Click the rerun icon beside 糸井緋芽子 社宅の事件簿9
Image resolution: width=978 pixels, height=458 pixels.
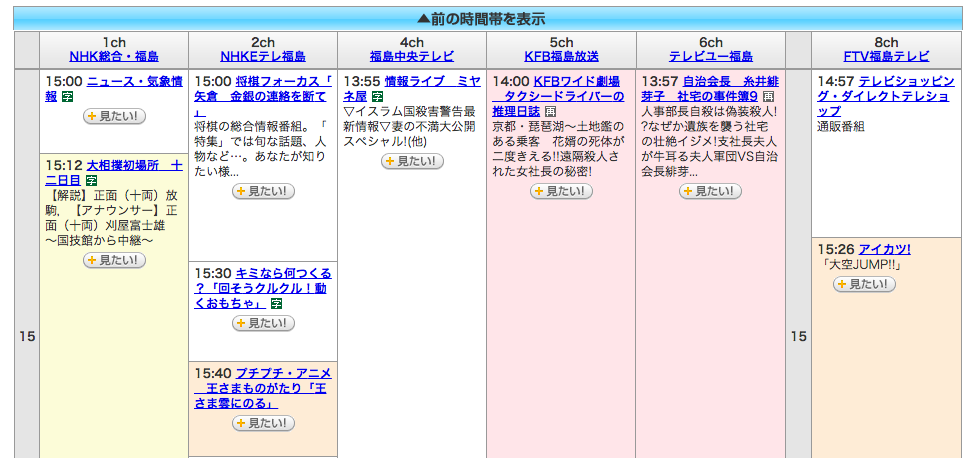(x=768, y=97)
